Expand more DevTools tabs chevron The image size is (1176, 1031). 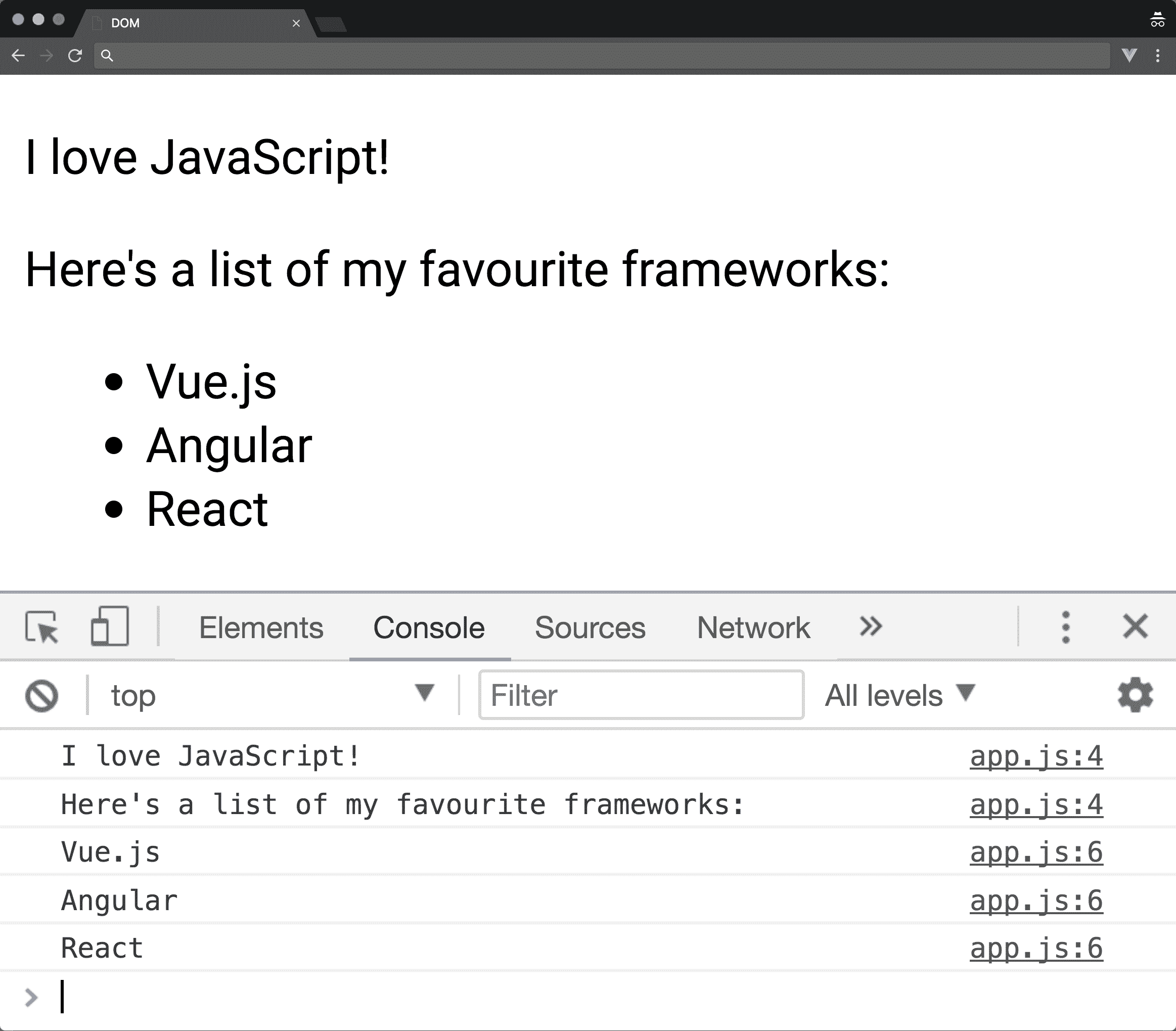(871, 626)
